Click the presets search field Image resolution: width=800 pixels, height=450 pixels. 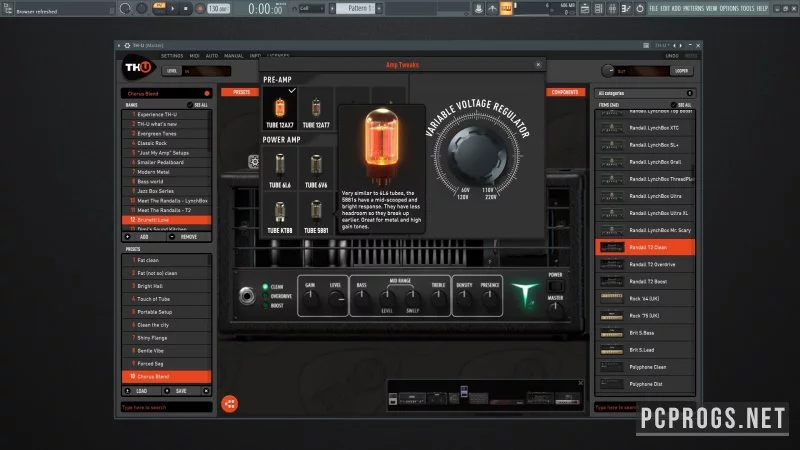(x=166, y=408)
